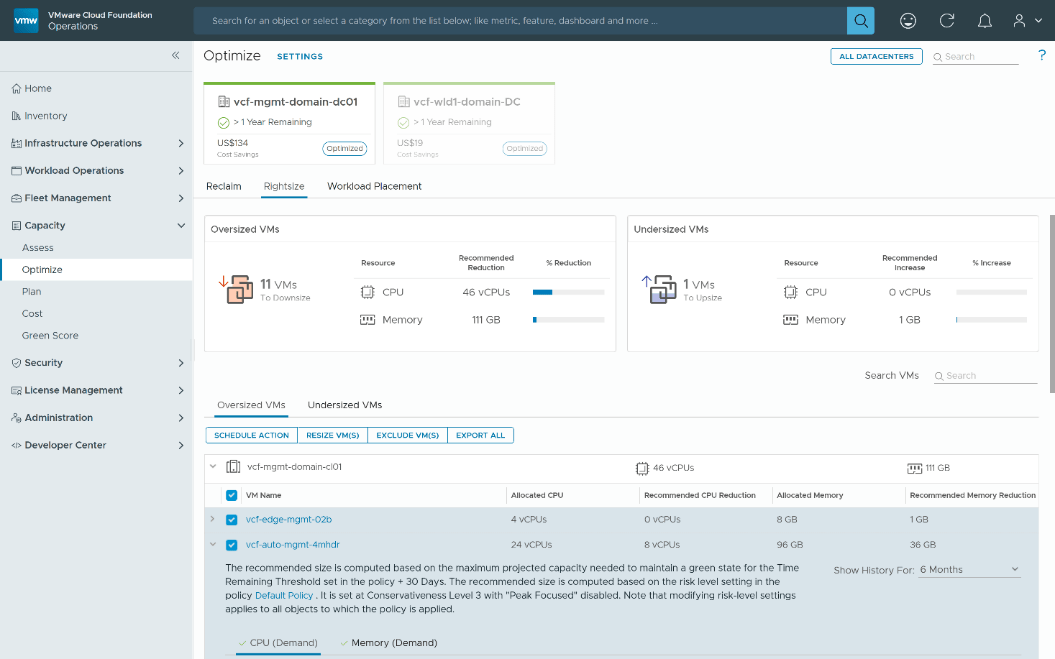The height and width of the screenshot is (659, 1055).
Task: Collapse the vcf-mgmt-domain-cl01 cluster group
Action: point(211,467)
